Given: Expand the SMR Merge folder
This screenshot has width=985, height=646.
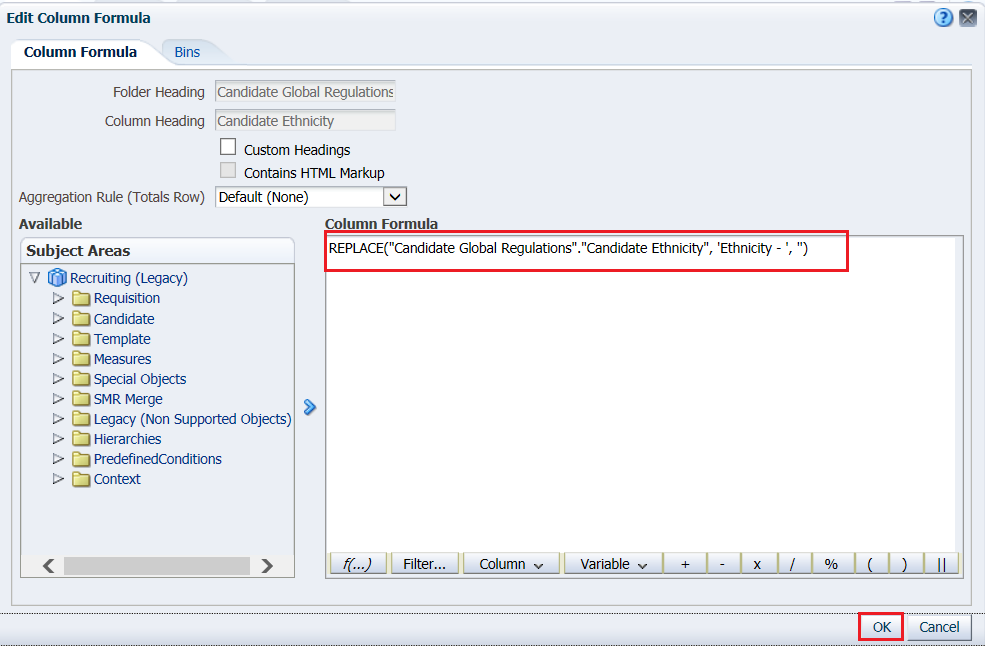Looking at the screenshot, I should tap(58, 398).
